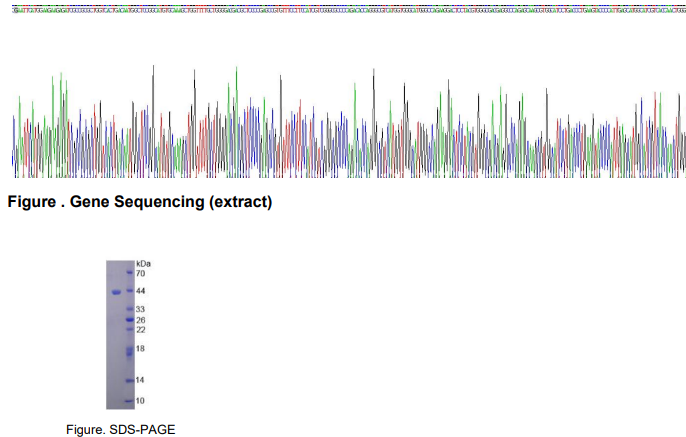The height and width of the screenshot is (437, 686).
Task: Click the 14 kDa ladder band on gel
Action: 128,381
